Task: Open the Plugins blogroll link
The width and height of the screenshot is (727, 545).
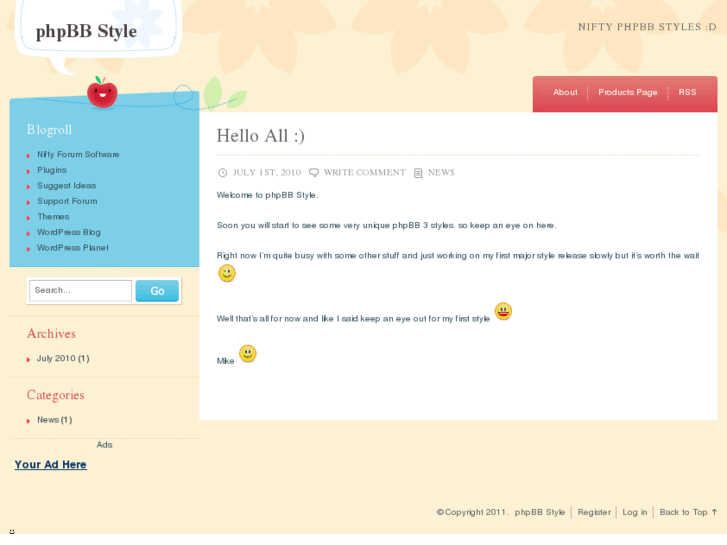Action: click(52, 170)
